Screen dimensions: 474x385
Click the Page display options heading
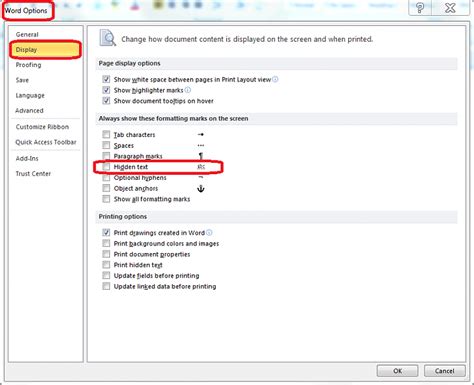[x=129, y=63]
